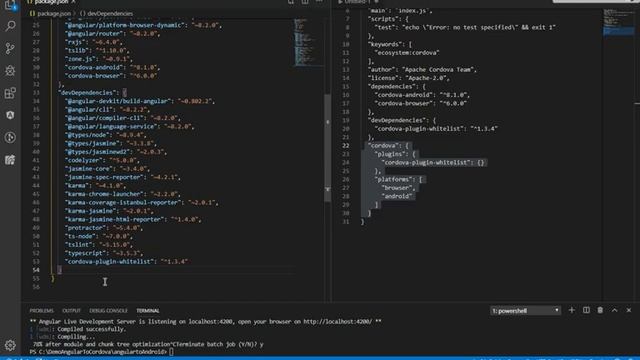Click the right editor's minimap
640x360 pixels.
[x=618, y=22]
